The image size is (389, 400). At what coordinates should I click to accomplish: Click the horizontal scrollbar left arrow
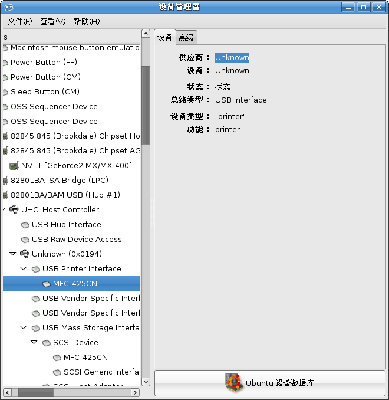(8, 393)
